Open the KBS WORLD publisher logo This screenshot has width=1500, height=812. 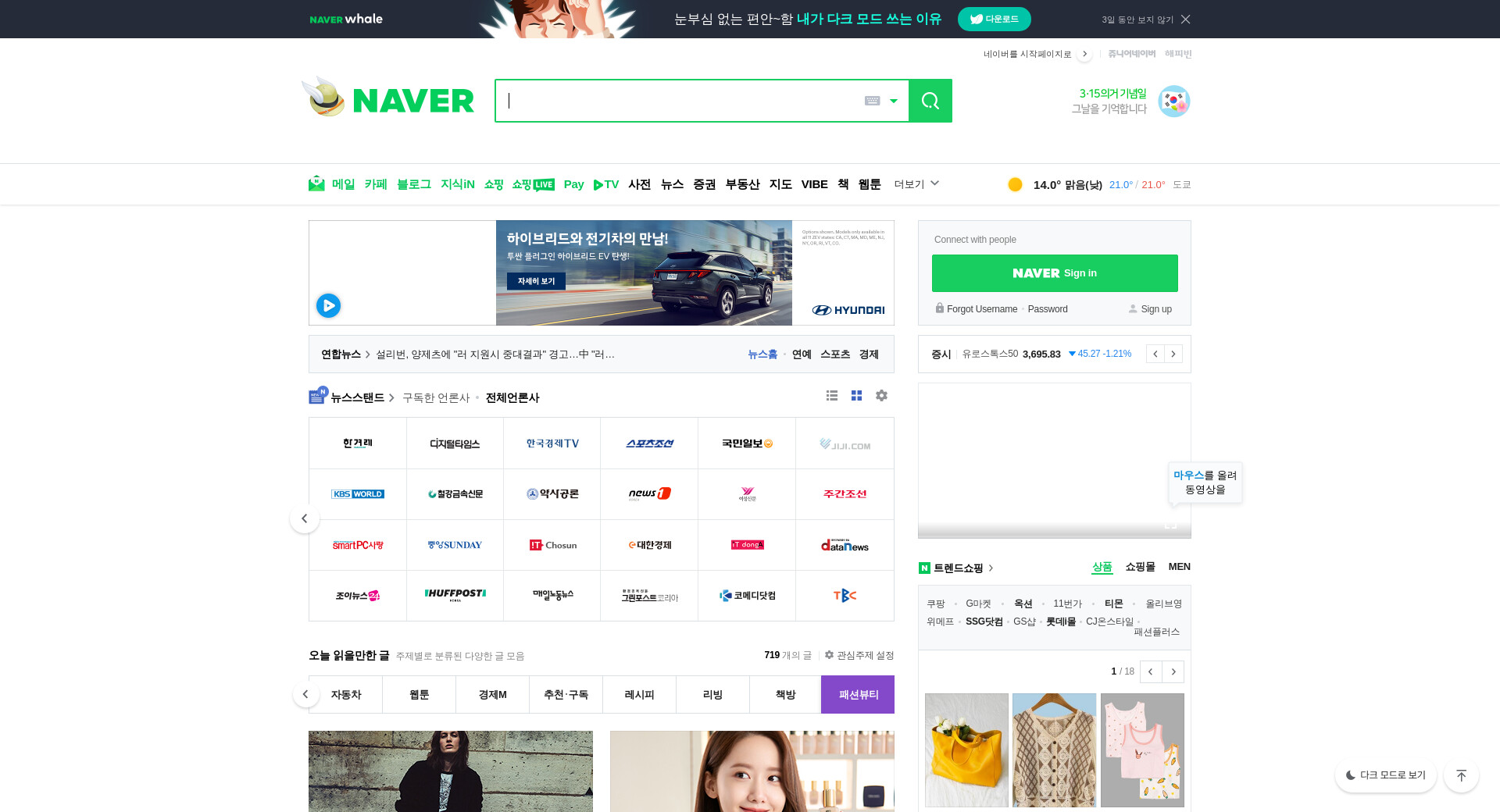tap(358, 494)
